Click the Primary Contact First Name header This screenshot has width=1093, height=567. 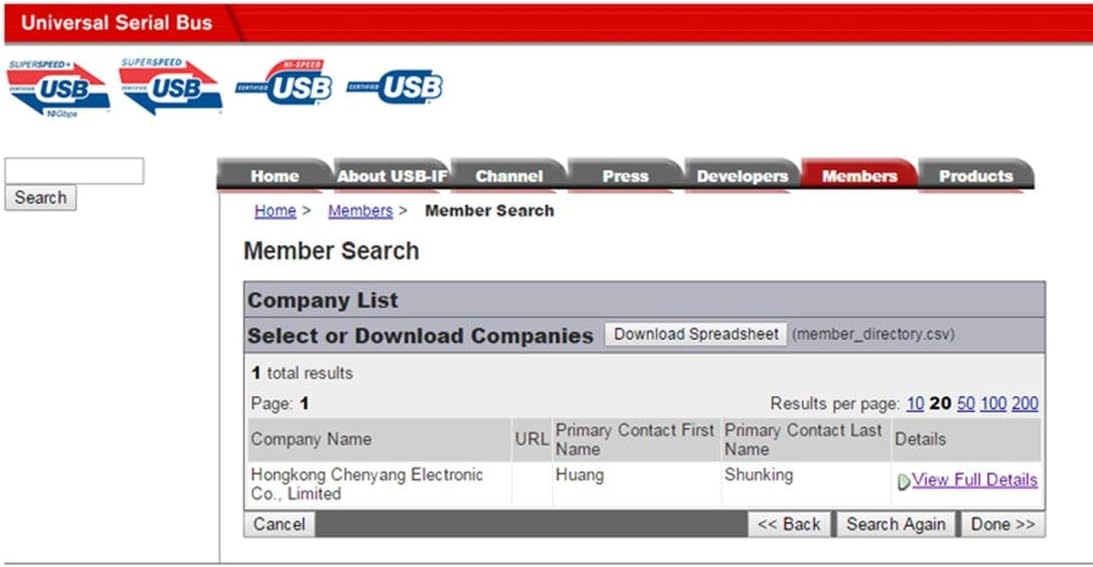pos(636,439)
